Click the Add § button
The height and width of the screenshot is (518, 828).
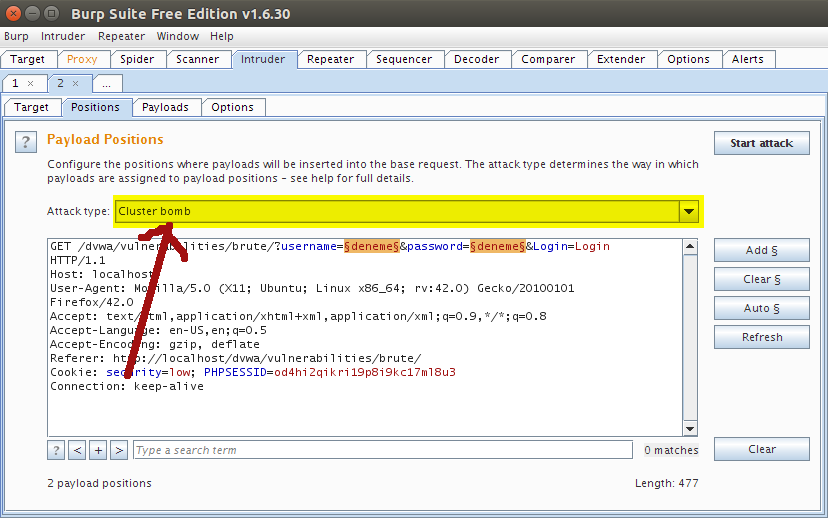761,250
